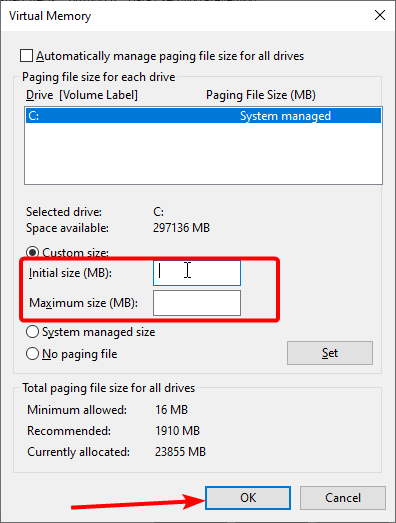Click the Paging File Size (MB) header
396x523 pixels.
(261, 95)
